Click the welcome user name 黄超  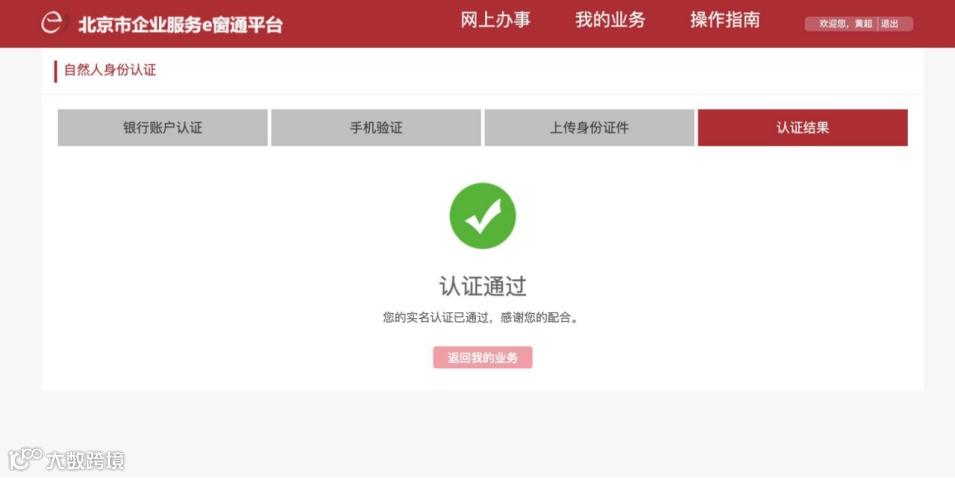[x=864, y=24]
